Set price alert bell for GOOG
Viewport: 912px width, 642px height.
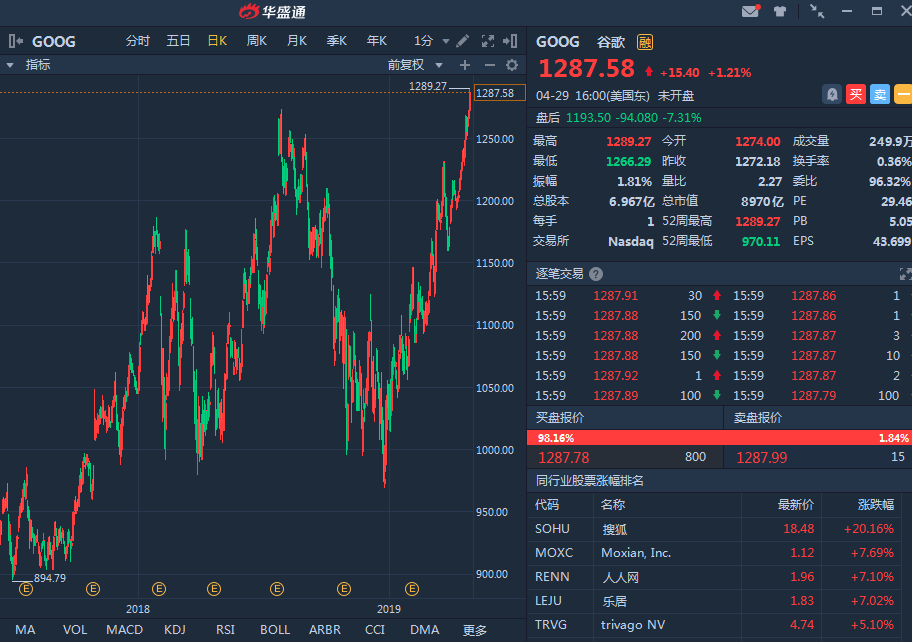tap(831, 95)
